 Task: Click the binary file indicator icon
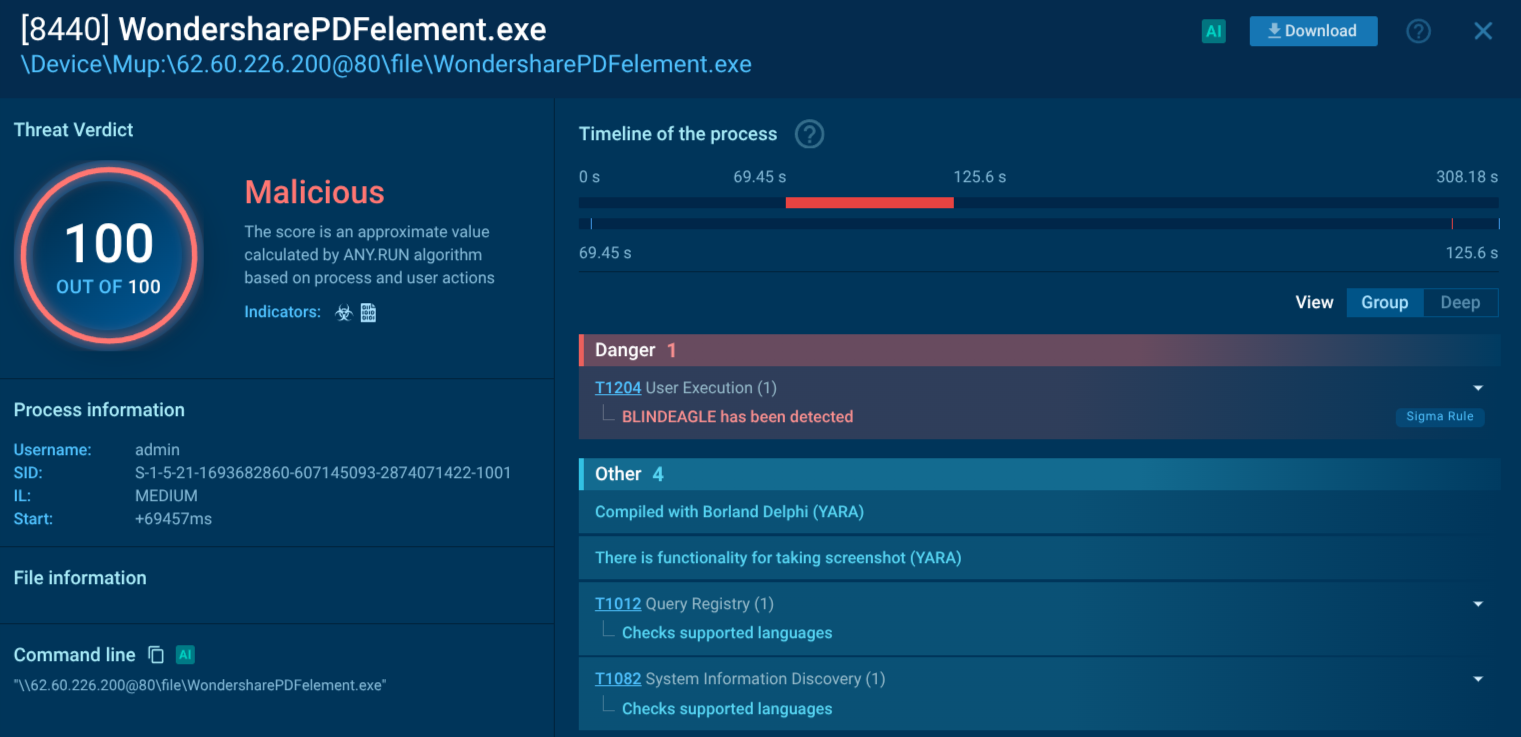[x=368, y=313]
